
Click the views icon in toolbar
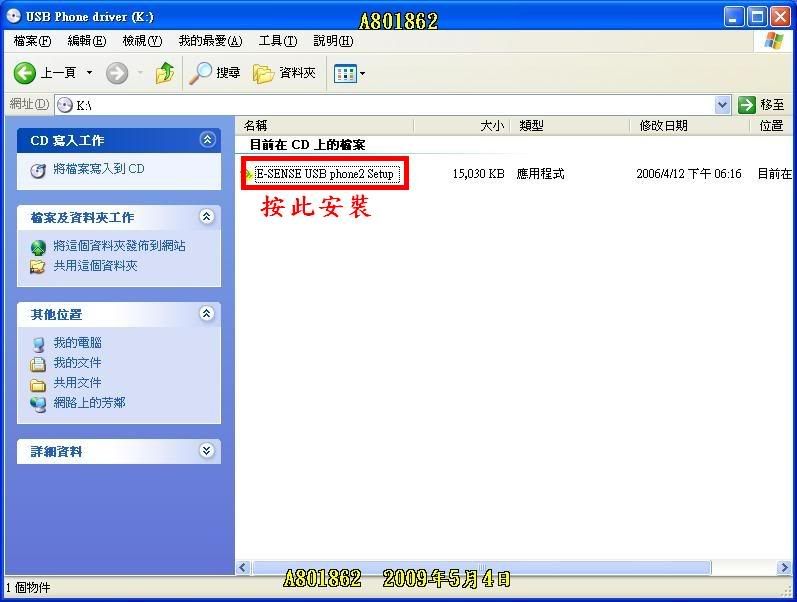click(x=345, y=74)
